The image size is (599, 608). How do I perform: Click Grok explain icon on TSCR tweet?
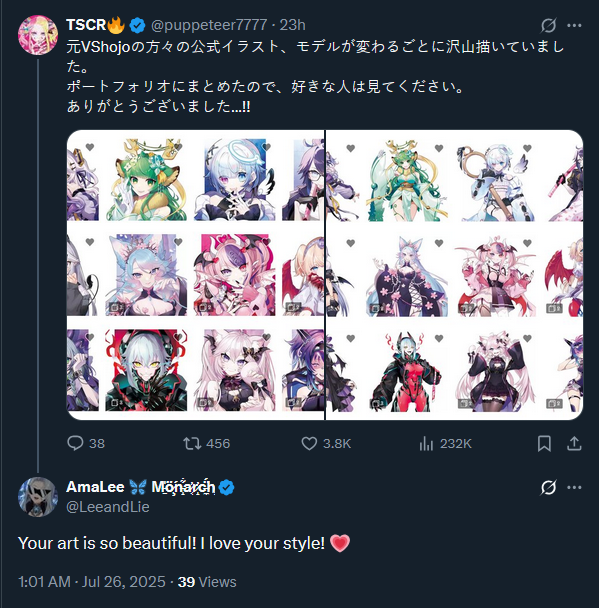(x=548, y=26)
